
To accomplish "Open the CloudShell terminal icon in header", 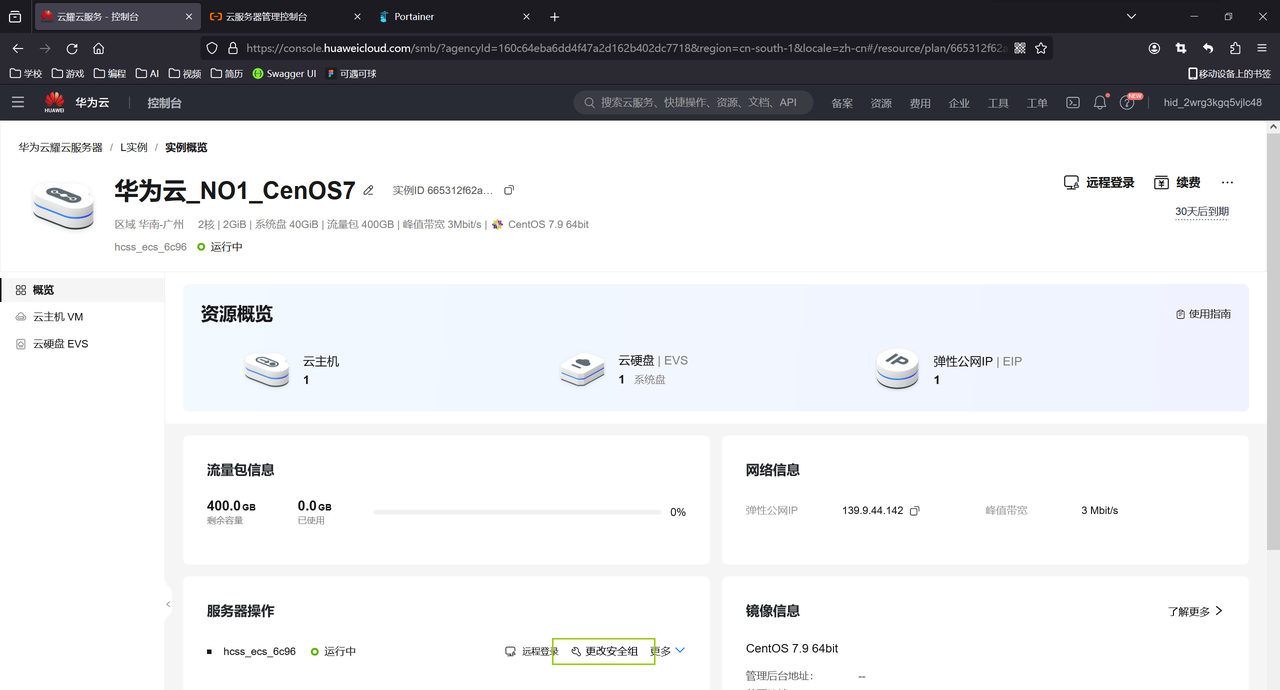I will click(1072, 102).
